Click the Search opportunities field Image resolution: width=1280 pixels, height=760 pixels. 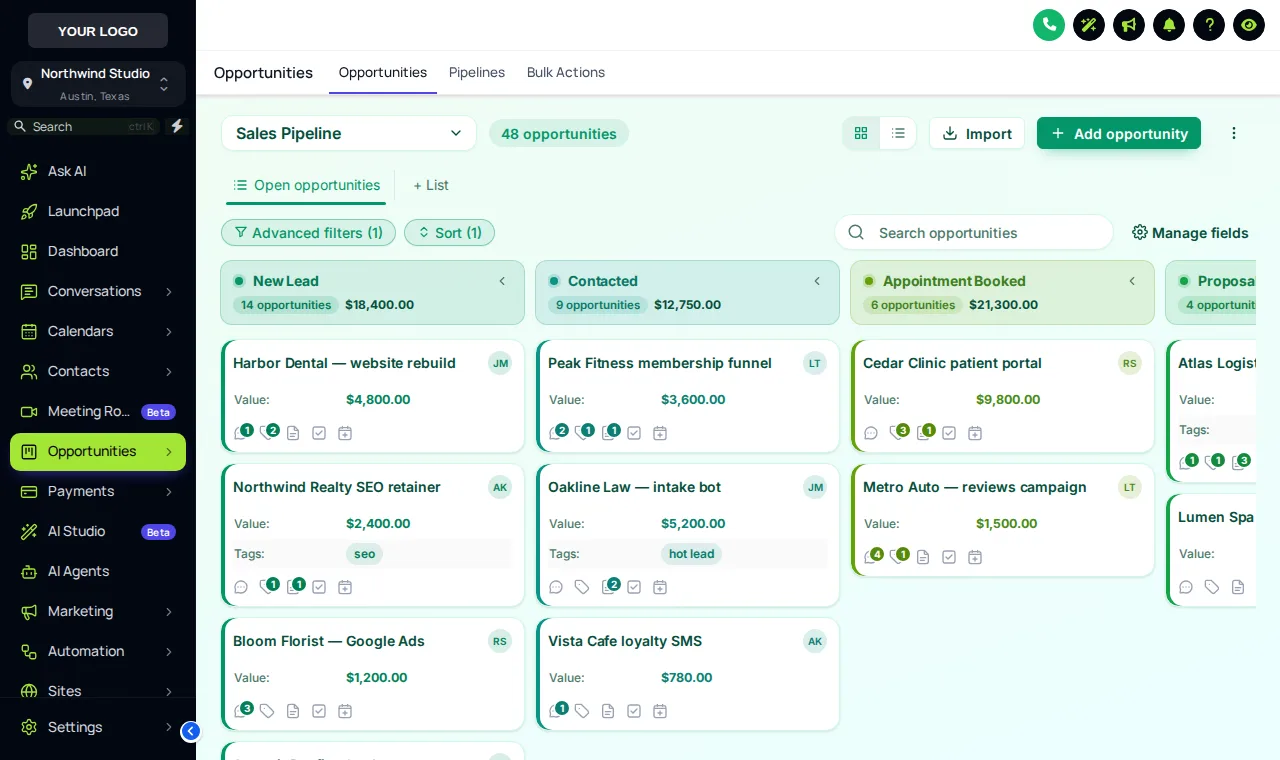pos(974,233)
